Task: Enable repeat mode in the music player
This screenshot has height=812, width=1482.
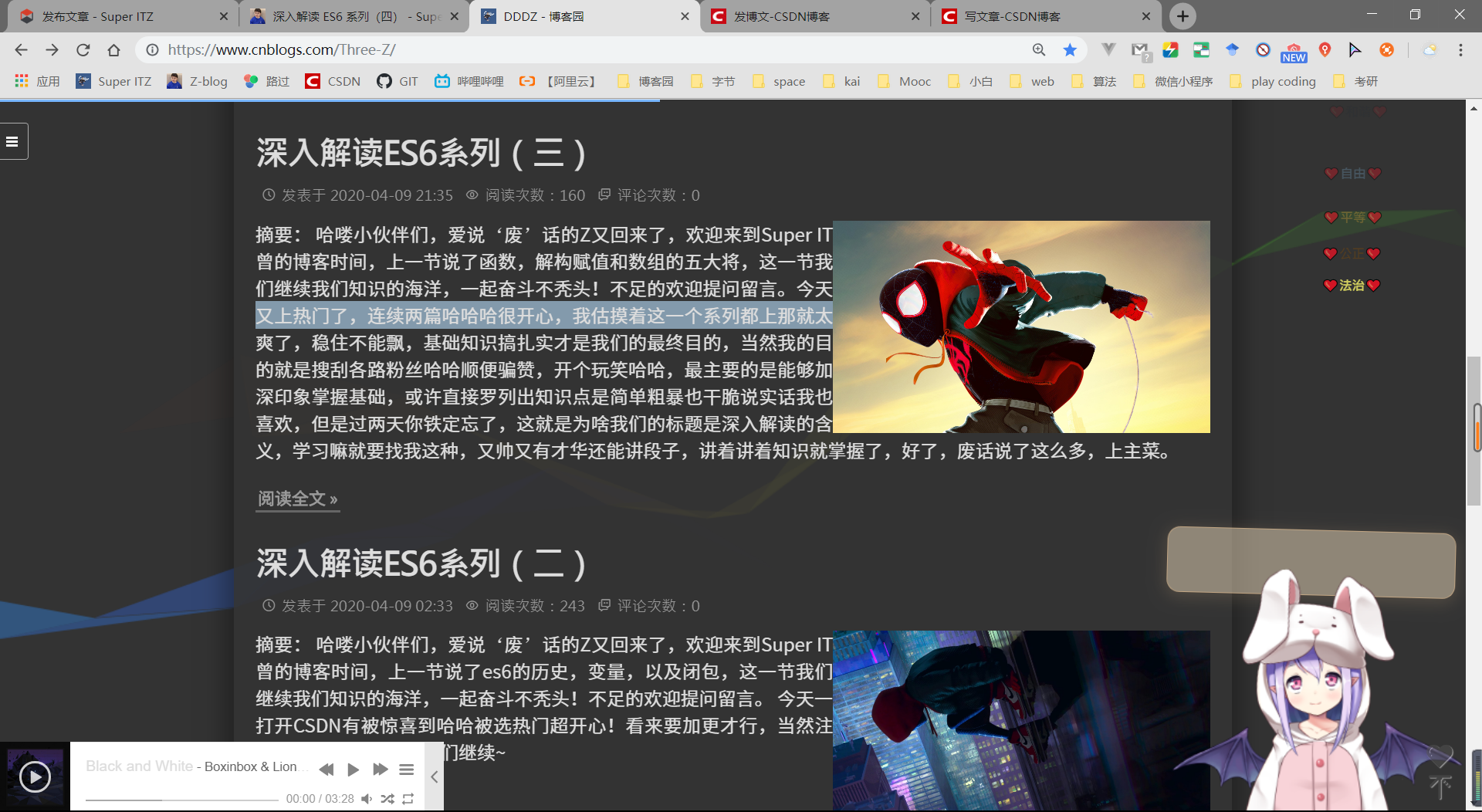Action: 409,799
